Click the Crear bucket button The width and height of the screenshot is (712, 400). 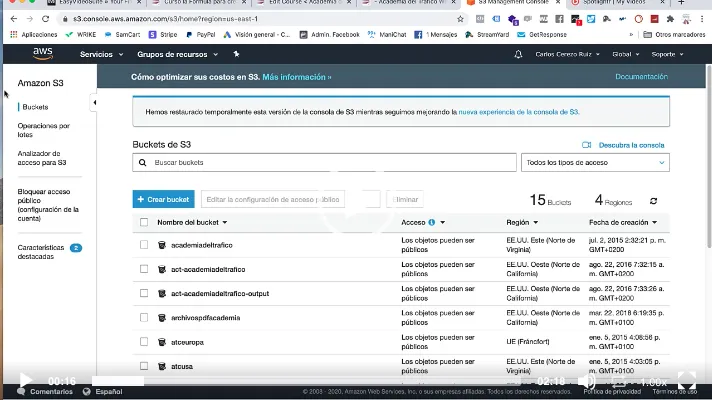(x=163, y=199)
